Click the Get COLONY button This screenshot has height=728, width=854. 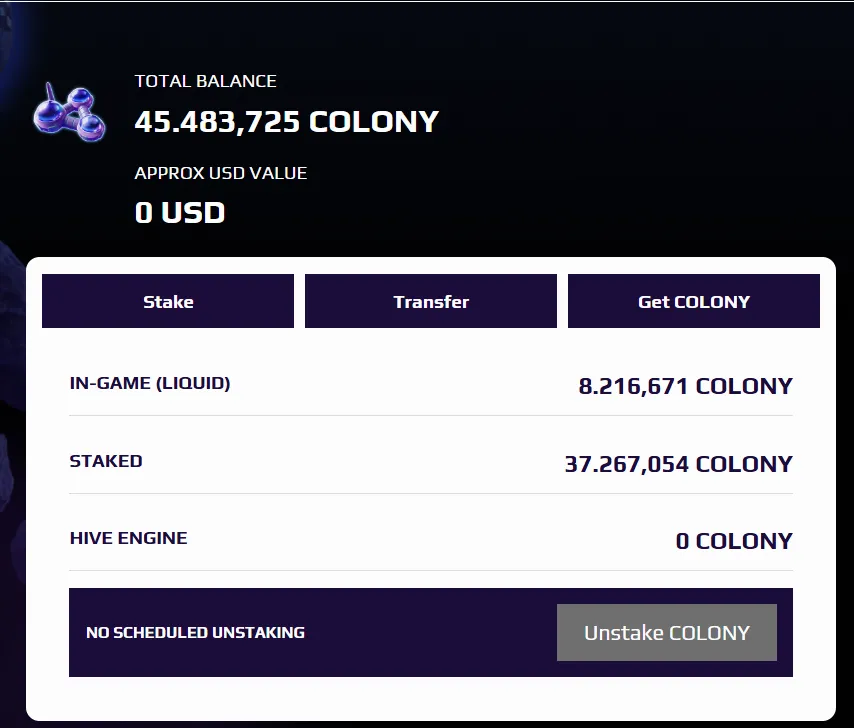click(x=694, y=301)
